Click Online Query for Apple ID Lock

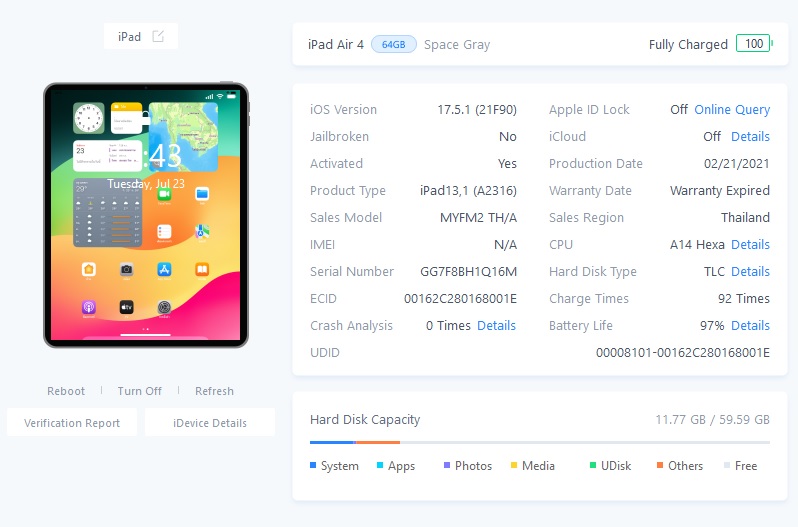pos(732,109)
